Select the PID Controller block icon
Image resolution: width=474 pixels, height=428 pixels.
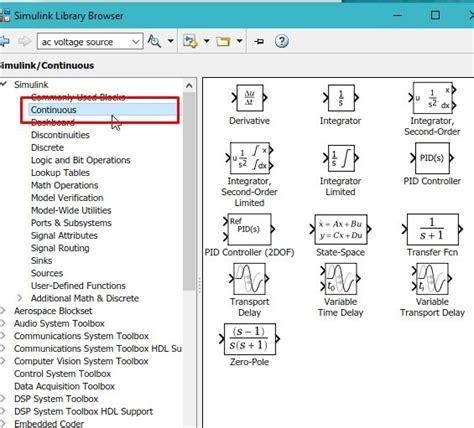point(432,158)
